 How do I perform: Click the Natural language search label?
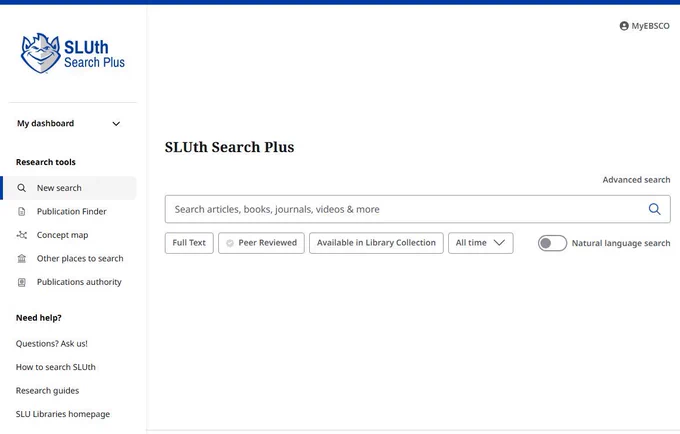click(621, 243)
